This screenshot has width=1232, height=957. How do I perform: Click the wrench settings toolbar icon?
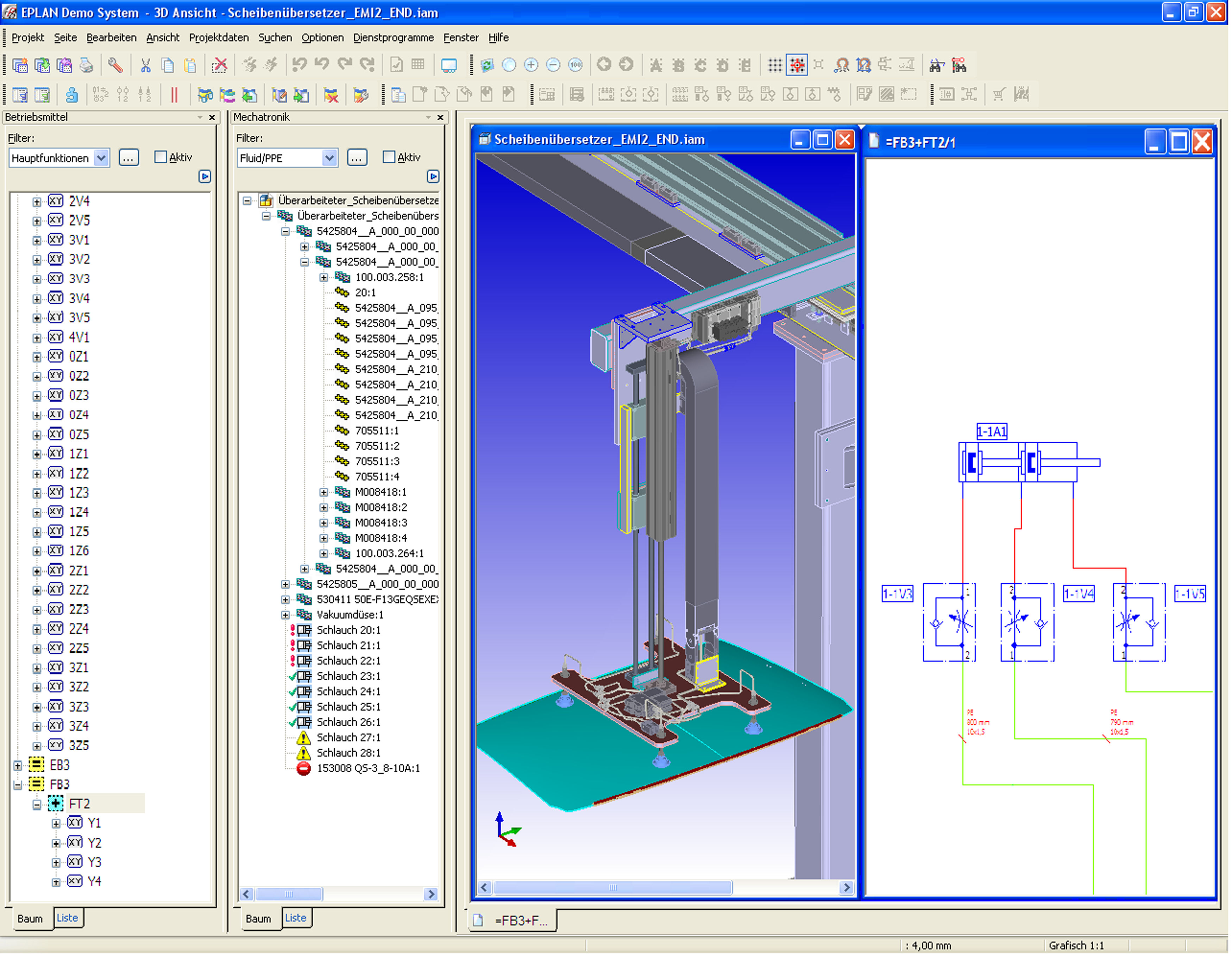(x=115, y=65)
